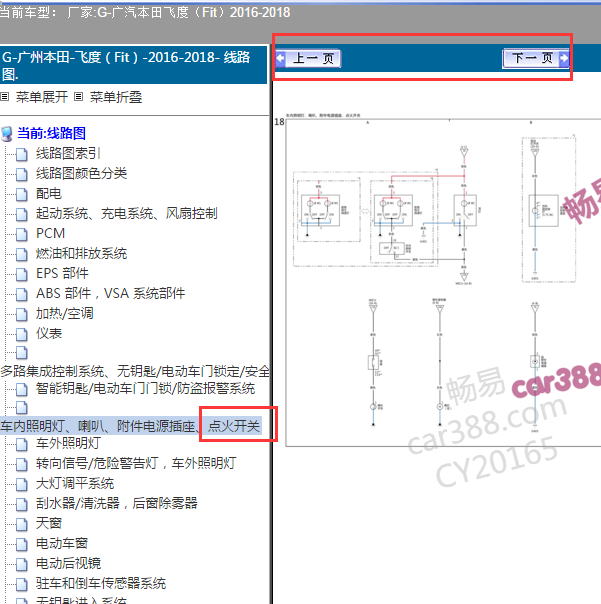Image resolution: width=601 pixels, height=604 pixels.
Task: Open 电动后视镜 entry
Action: [68, 563]
